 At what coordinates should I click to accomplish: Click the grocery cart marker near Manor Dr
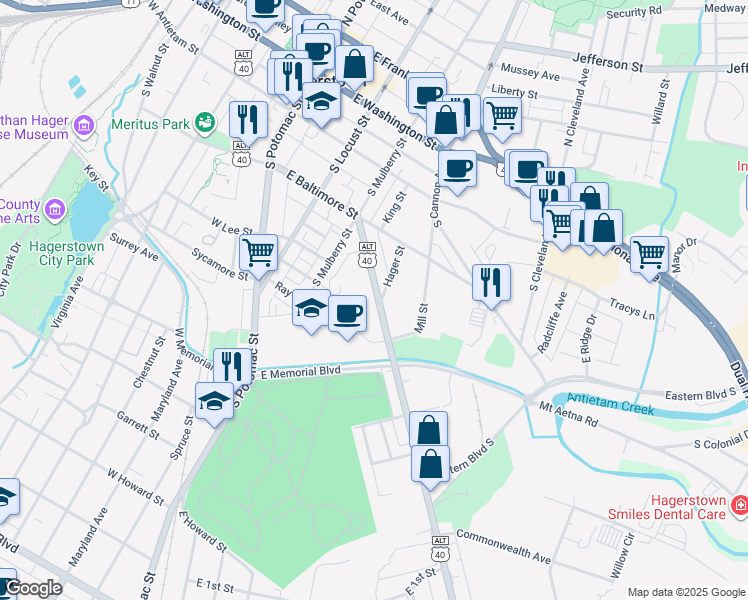pyautogui.click(x=649, y=255)
